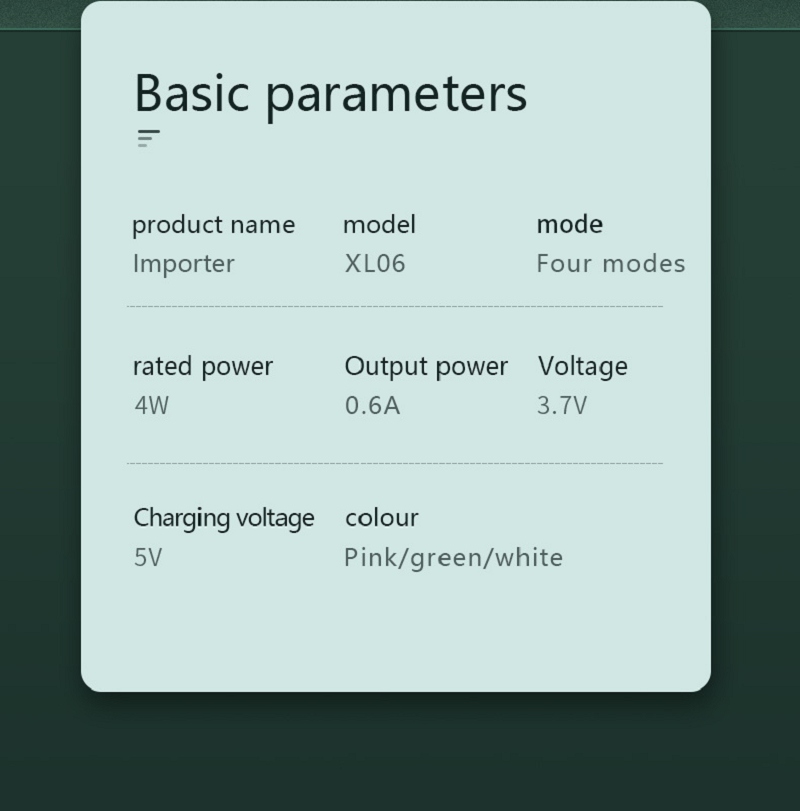Click the "XL06" model value

(375, 264)
